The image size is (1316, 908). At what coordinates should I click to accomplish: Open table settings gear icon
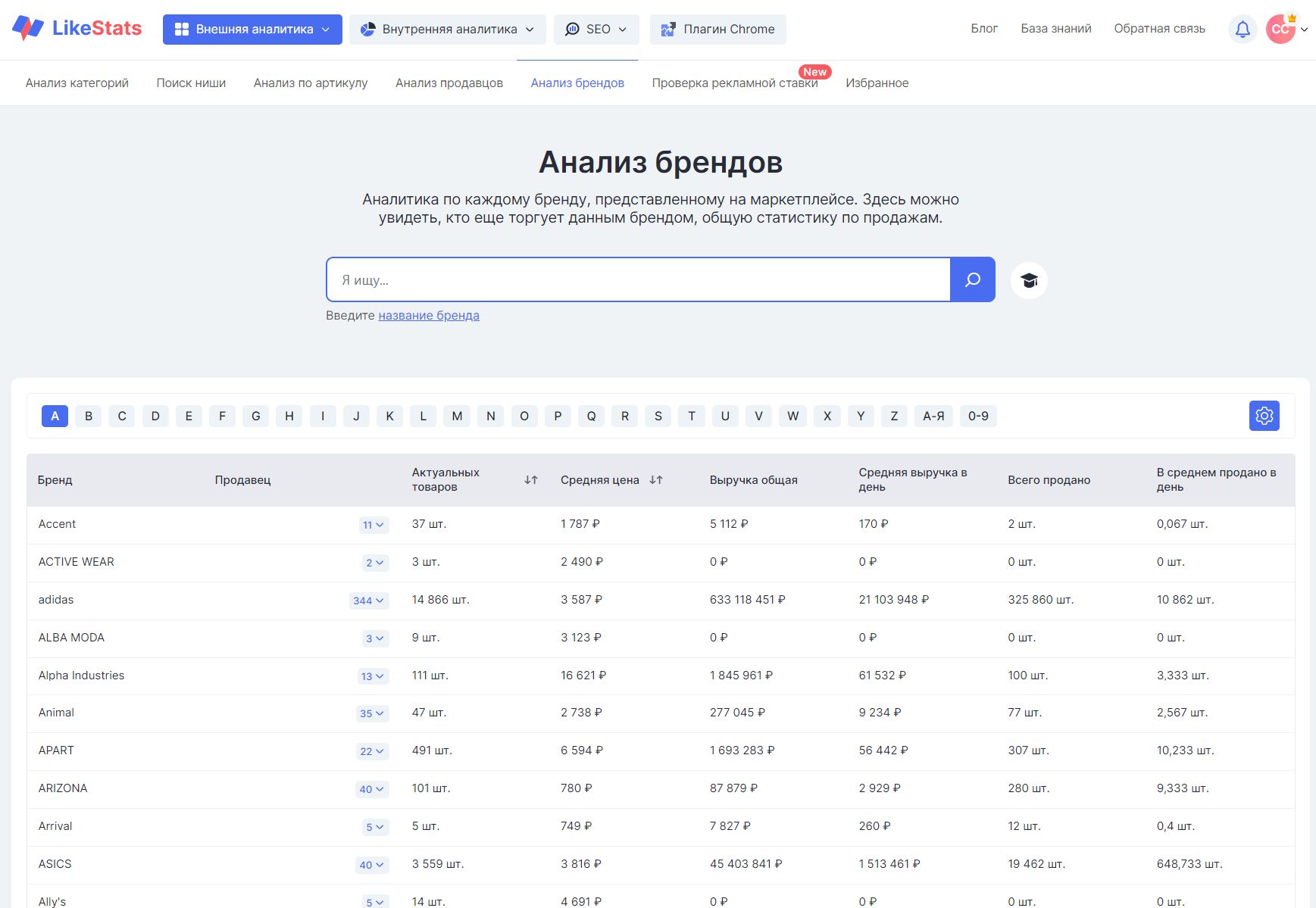(x=1264, y=416)
